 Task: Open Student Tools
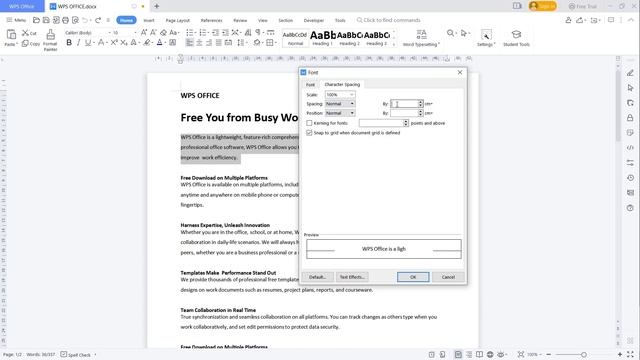(516, 38)
